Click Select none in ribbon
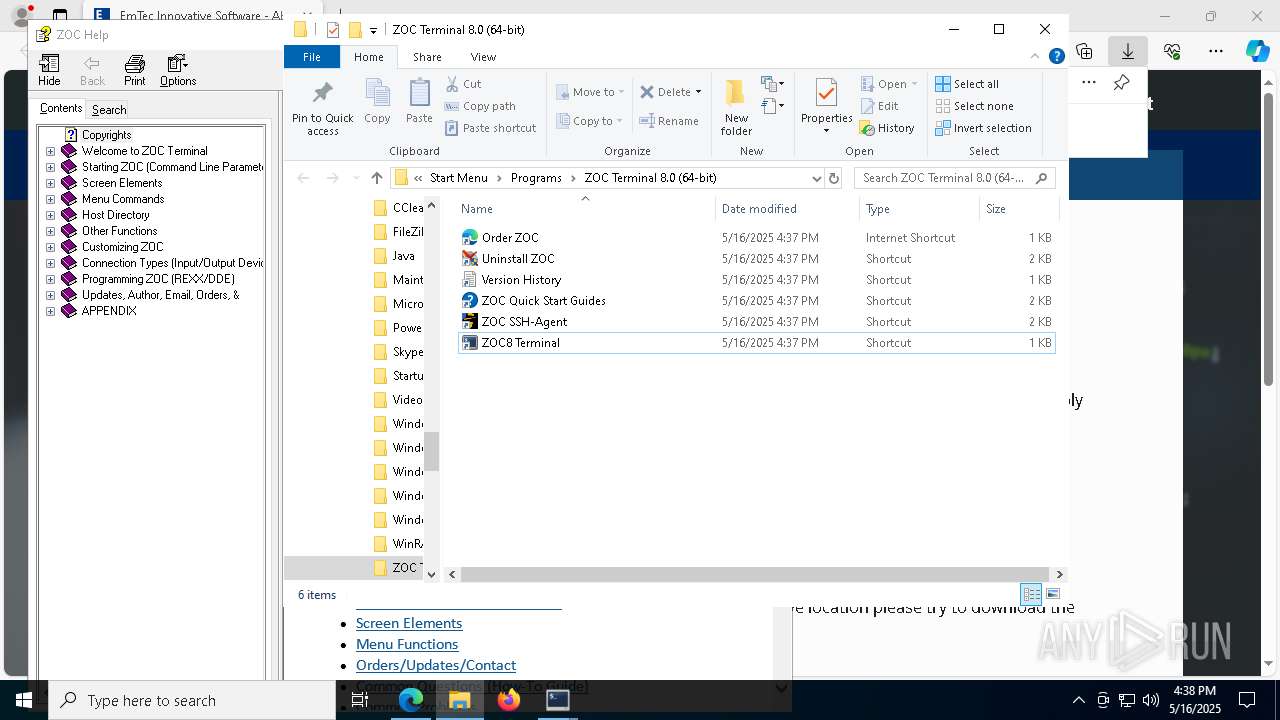The width and height of the screenshot is (1280, 720). click(975, 106)
